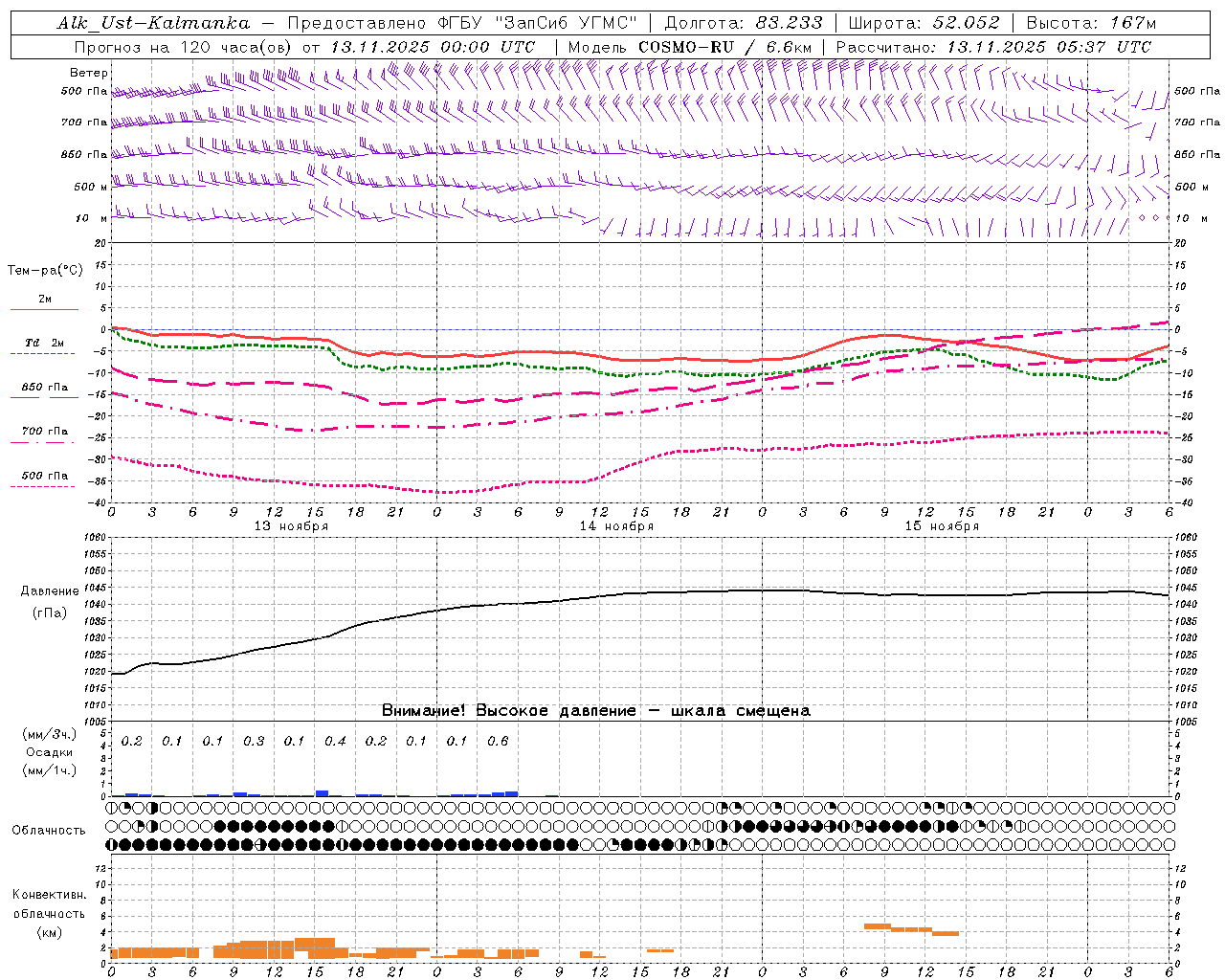Click the 700 гПа temperature legend entry
The height and width of the screenshot is (980, 1225).
click(x=45, y=431)
